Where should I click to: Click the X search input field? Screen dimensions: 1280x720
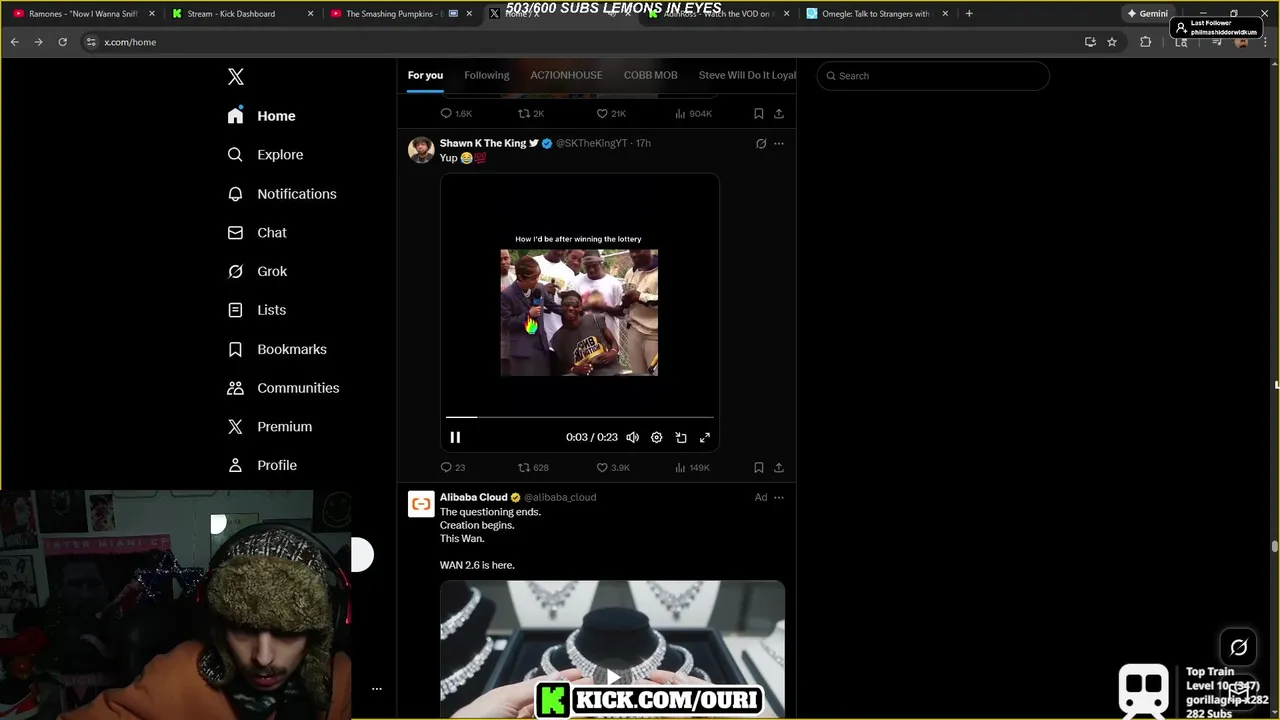[x=933, y=76]
